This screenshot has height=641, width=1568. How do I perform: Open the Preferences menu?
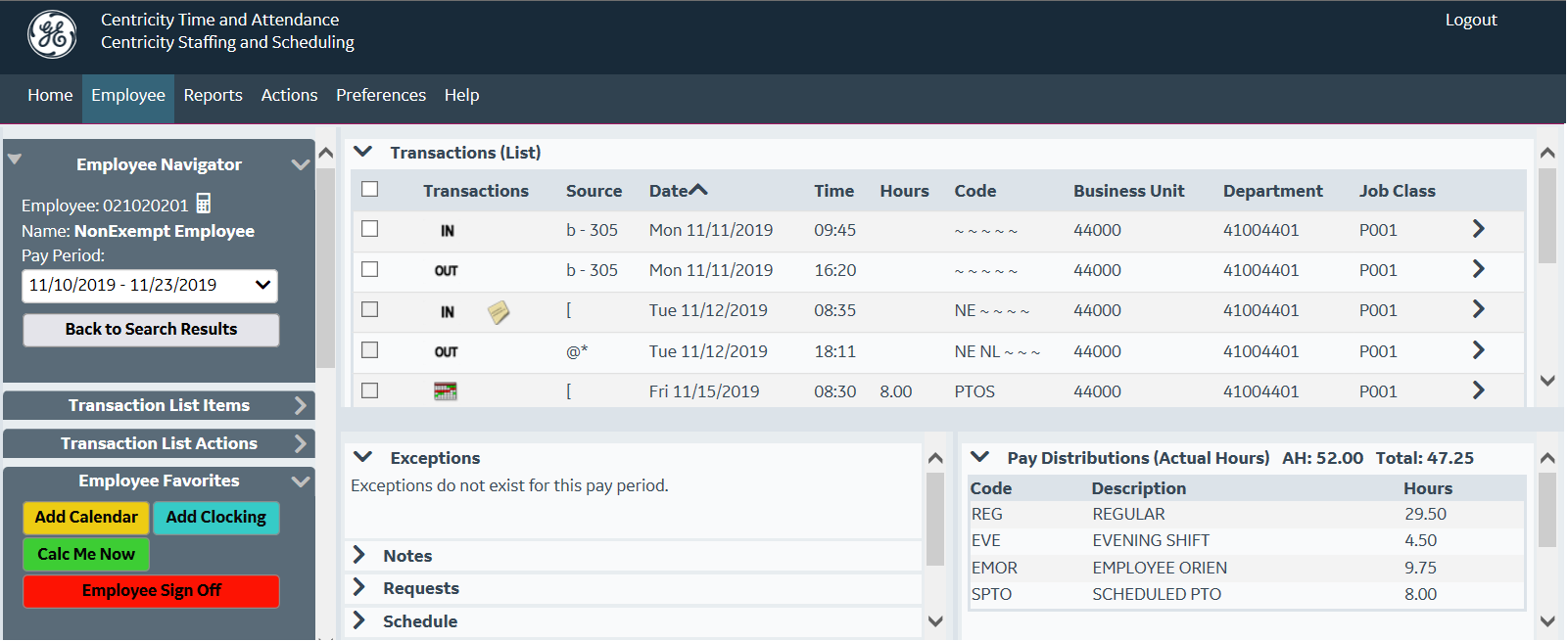(380, 96)
